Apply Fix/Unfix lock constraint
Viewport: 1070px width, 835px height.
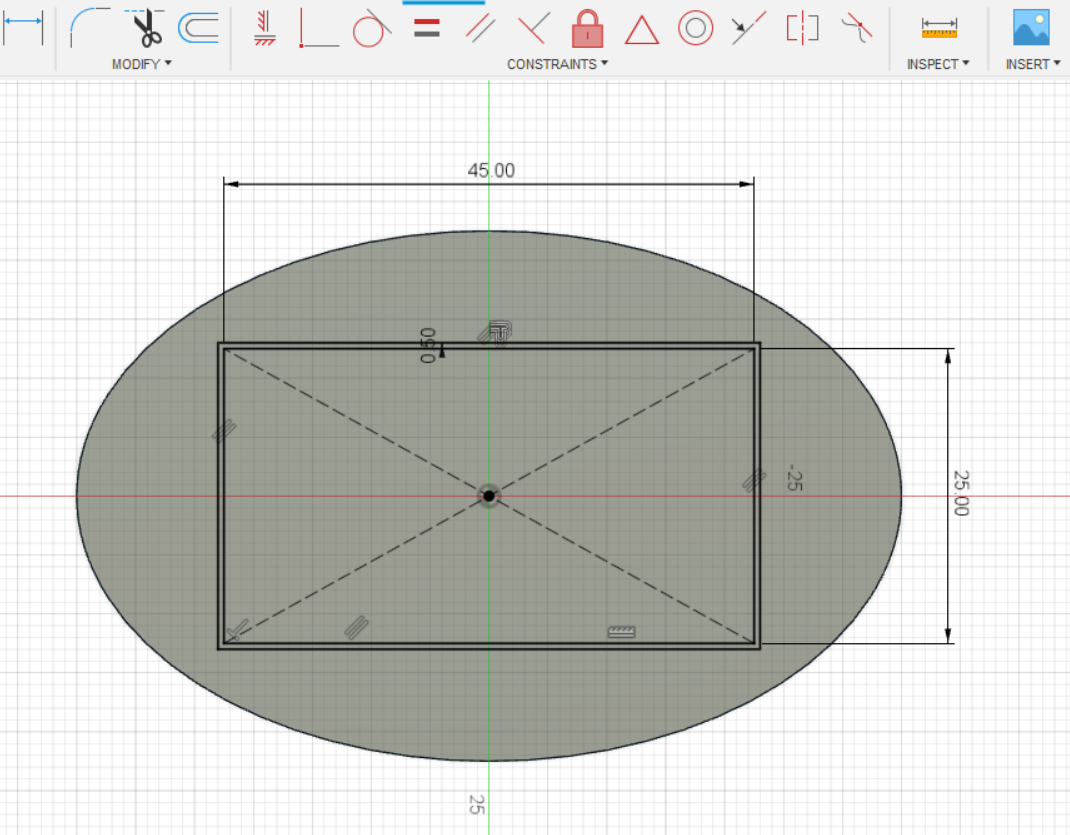[588, 29]
